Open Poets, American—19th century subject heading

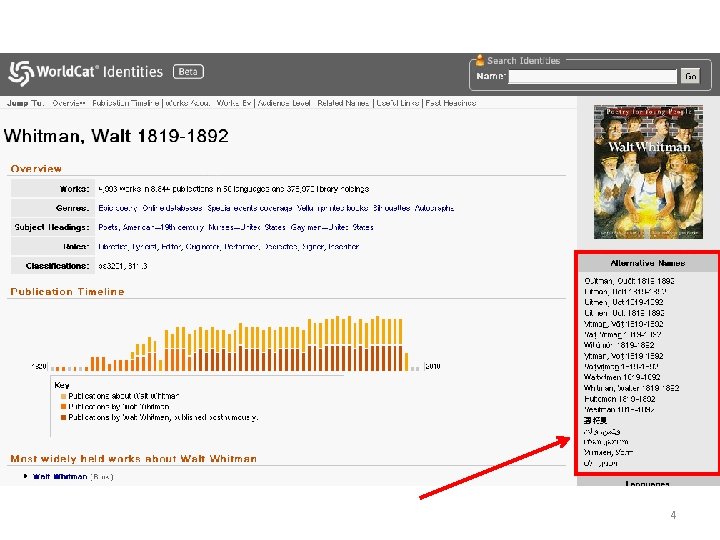(151, 227)
